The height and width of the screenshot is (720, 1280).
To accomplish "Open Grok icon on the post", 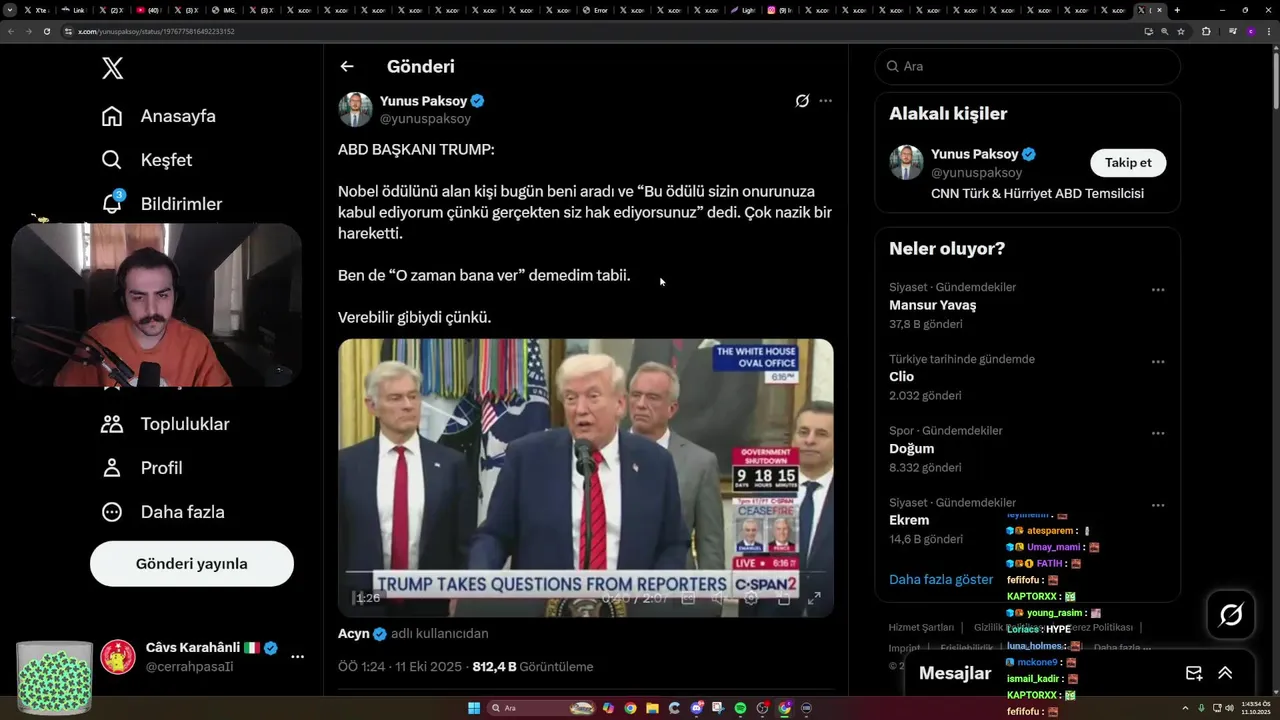I will [x=802, y=101].
